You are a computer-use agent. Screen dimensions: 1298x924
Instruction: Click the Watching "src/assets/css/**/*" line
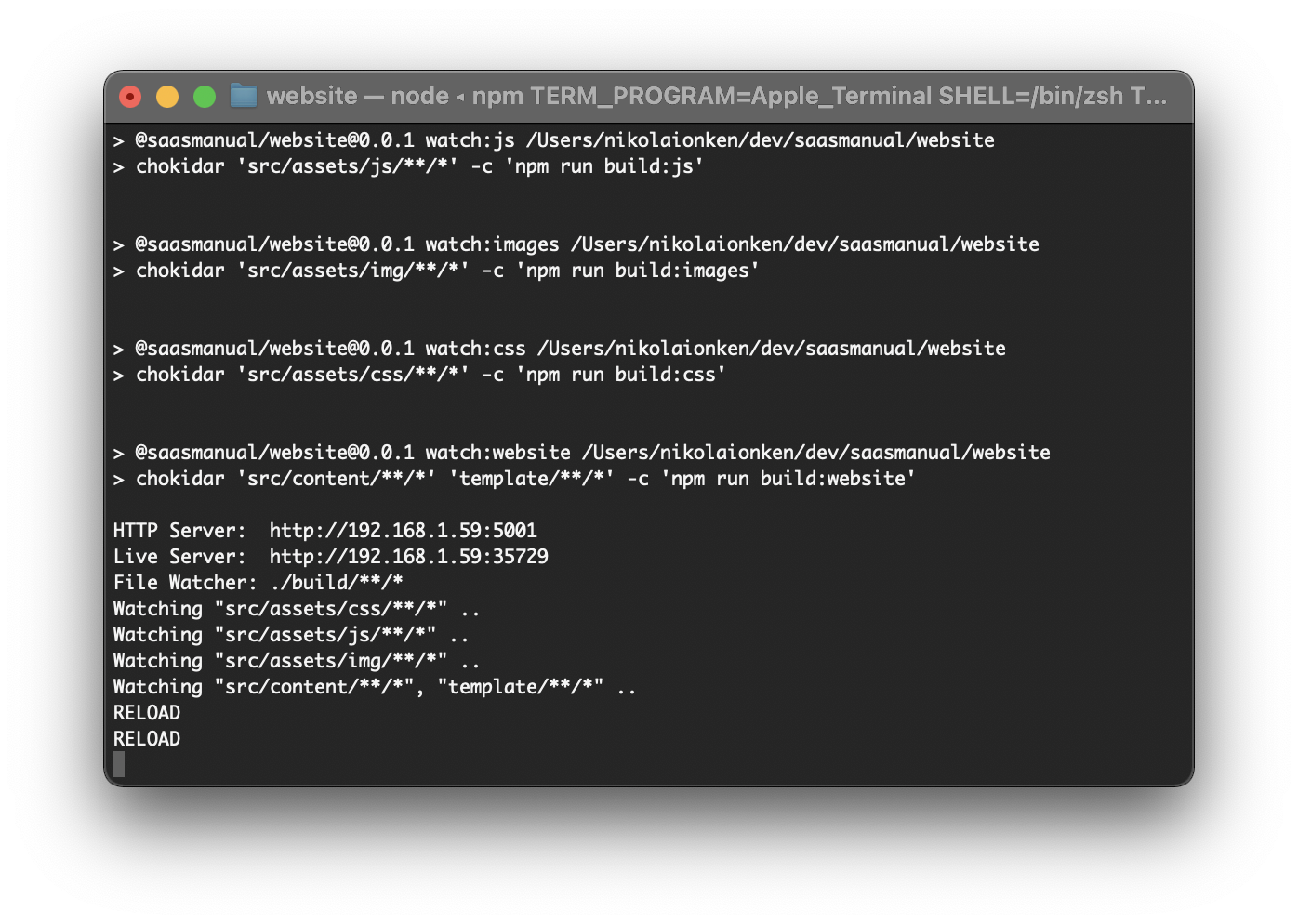pos(298,609)
